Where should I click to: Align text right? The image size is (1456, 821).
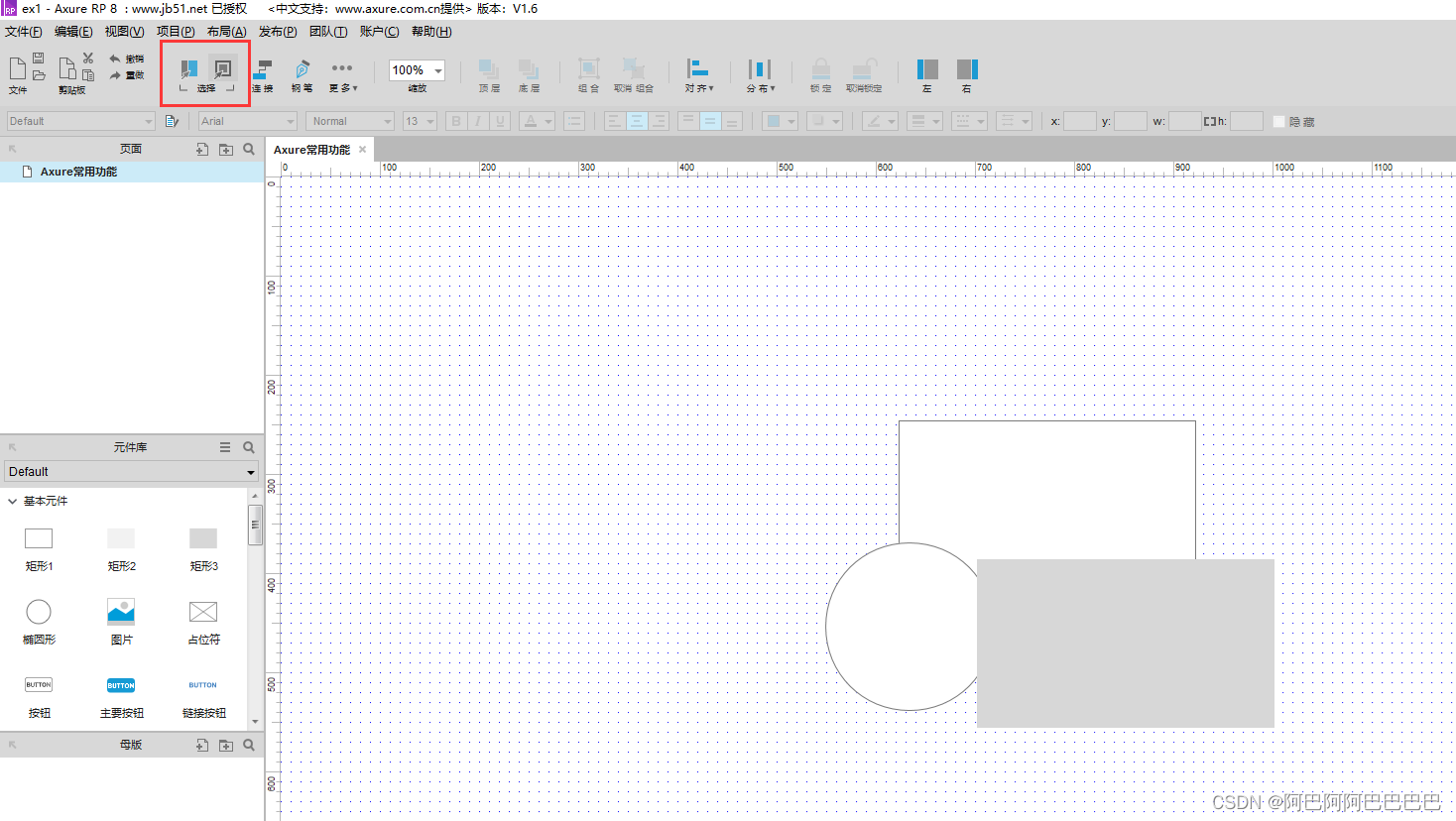[659, 121]
